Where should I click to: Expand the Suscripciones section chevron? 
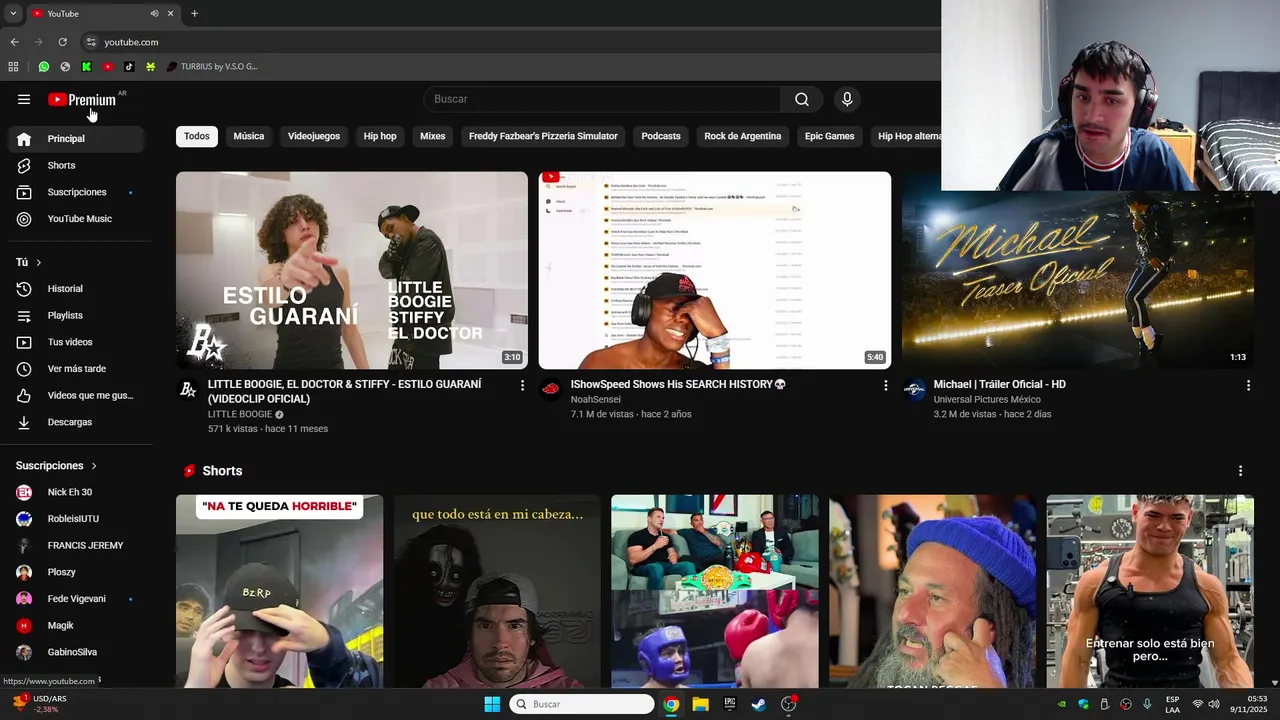94,466
